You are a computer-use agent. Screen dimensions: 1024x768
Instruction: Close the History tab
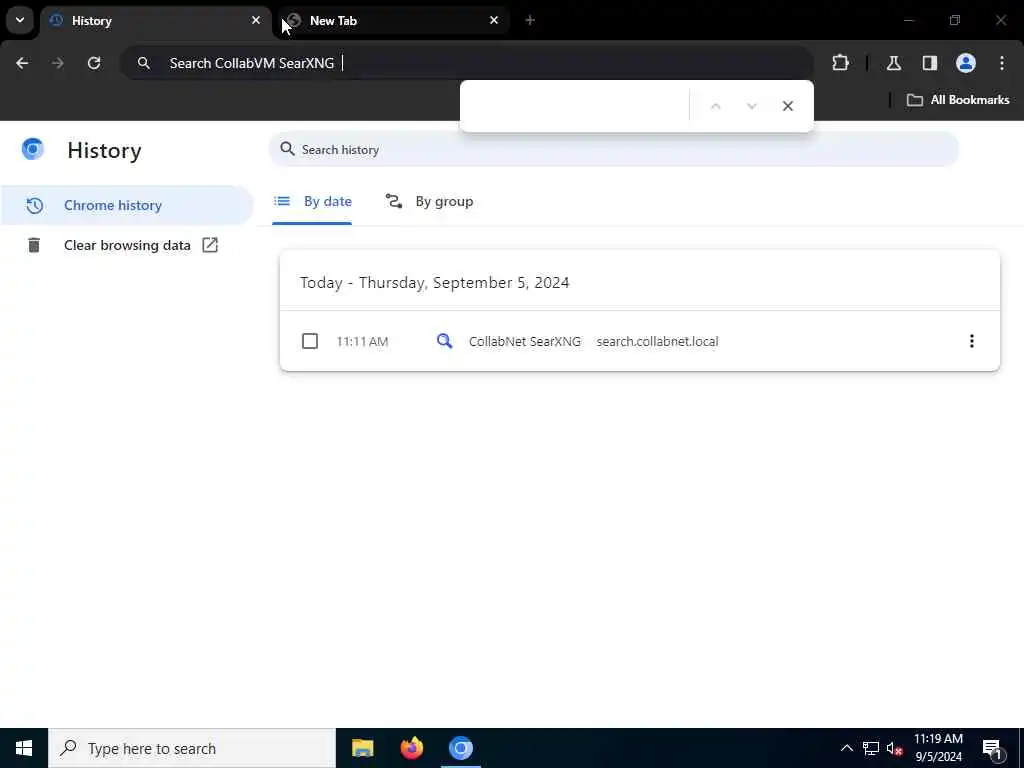pyautogui.click(x=256, y=21)
